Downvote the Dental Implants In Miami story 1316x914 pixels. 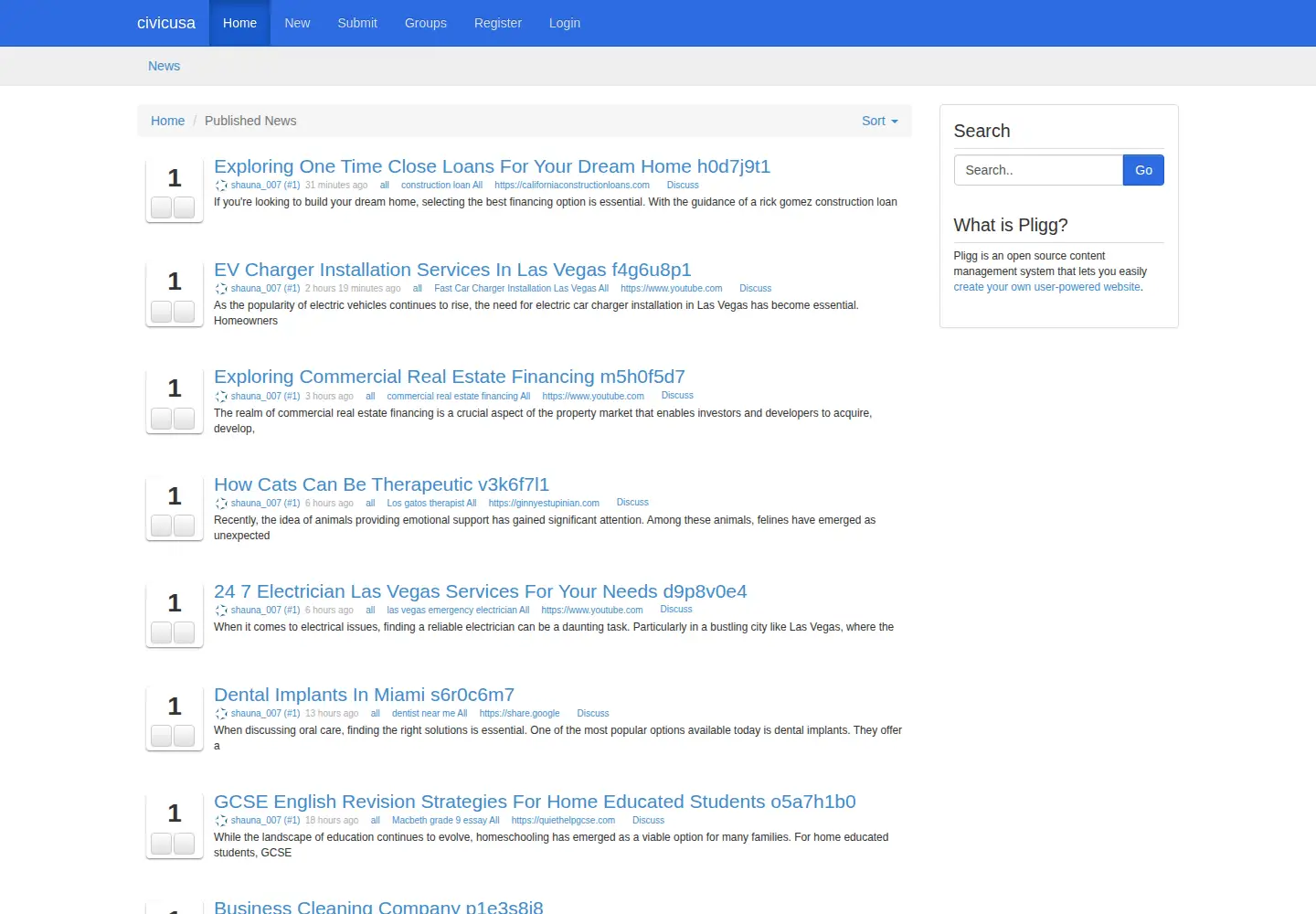[185, 736]
